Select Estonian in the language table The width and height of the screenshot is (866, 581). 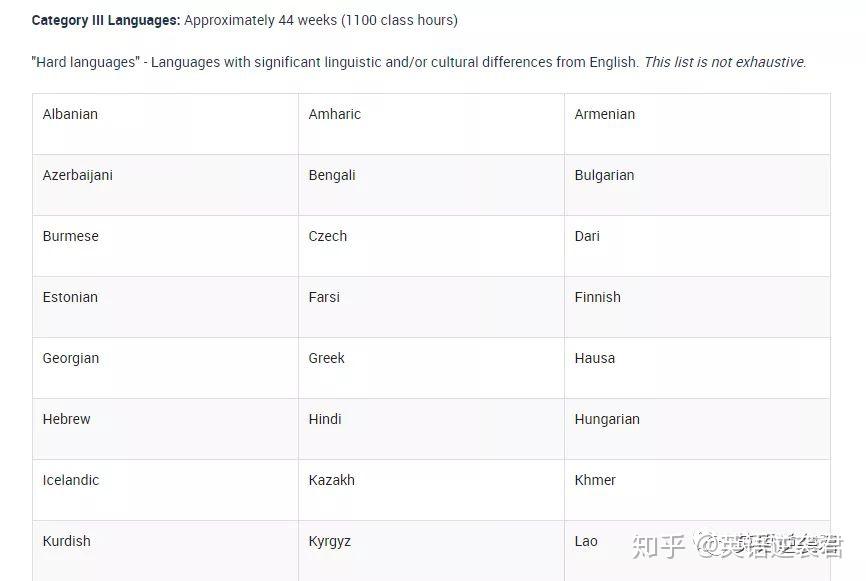[x=71, y=297]
